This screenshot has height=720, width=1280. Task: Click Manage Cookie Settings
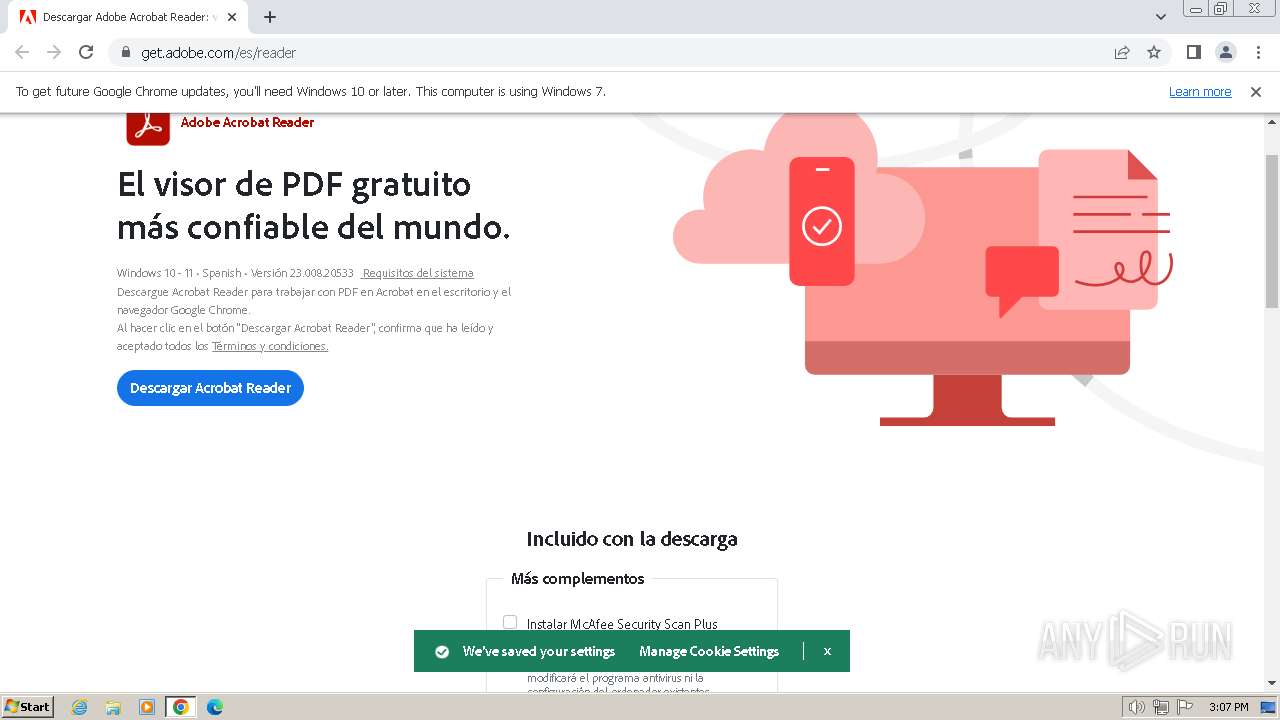709,651
